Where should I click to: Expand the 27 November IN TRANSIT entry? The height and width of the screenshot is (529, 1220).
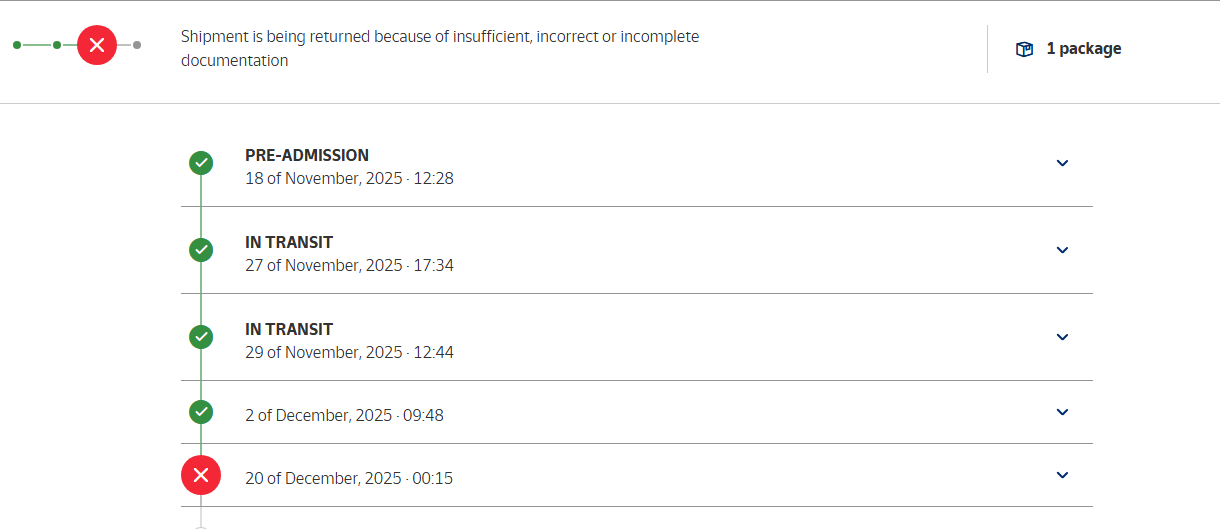1062,250
